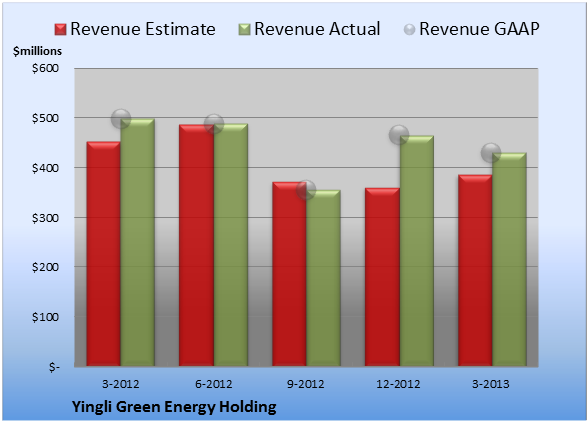Click the '$100' y-axis label
The height and width of the screenshot is (422, 588).
[45, 317]
